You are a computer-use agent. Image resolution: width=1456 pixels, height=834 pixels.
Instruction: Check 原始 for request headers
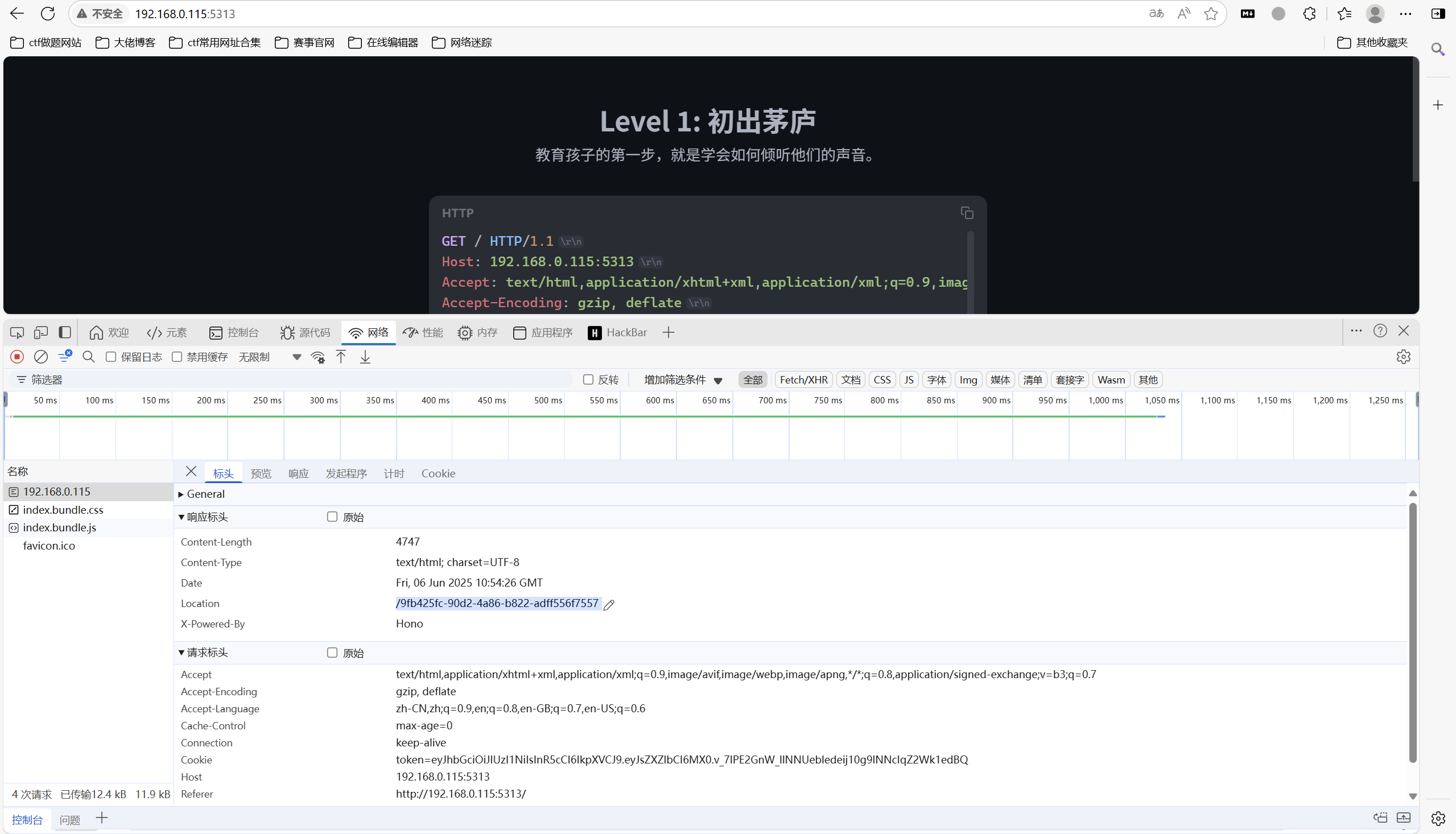click(332, 653)
